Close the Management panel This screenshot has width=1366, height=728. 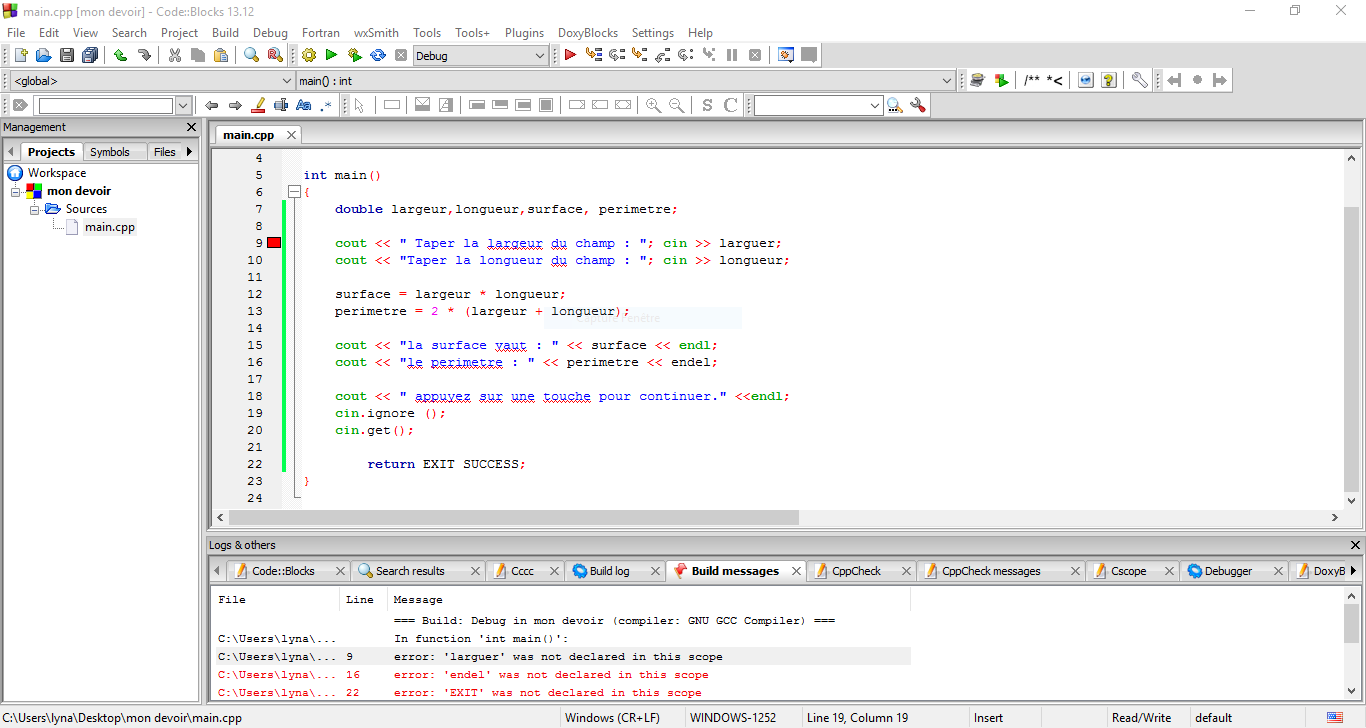(192, 127)
